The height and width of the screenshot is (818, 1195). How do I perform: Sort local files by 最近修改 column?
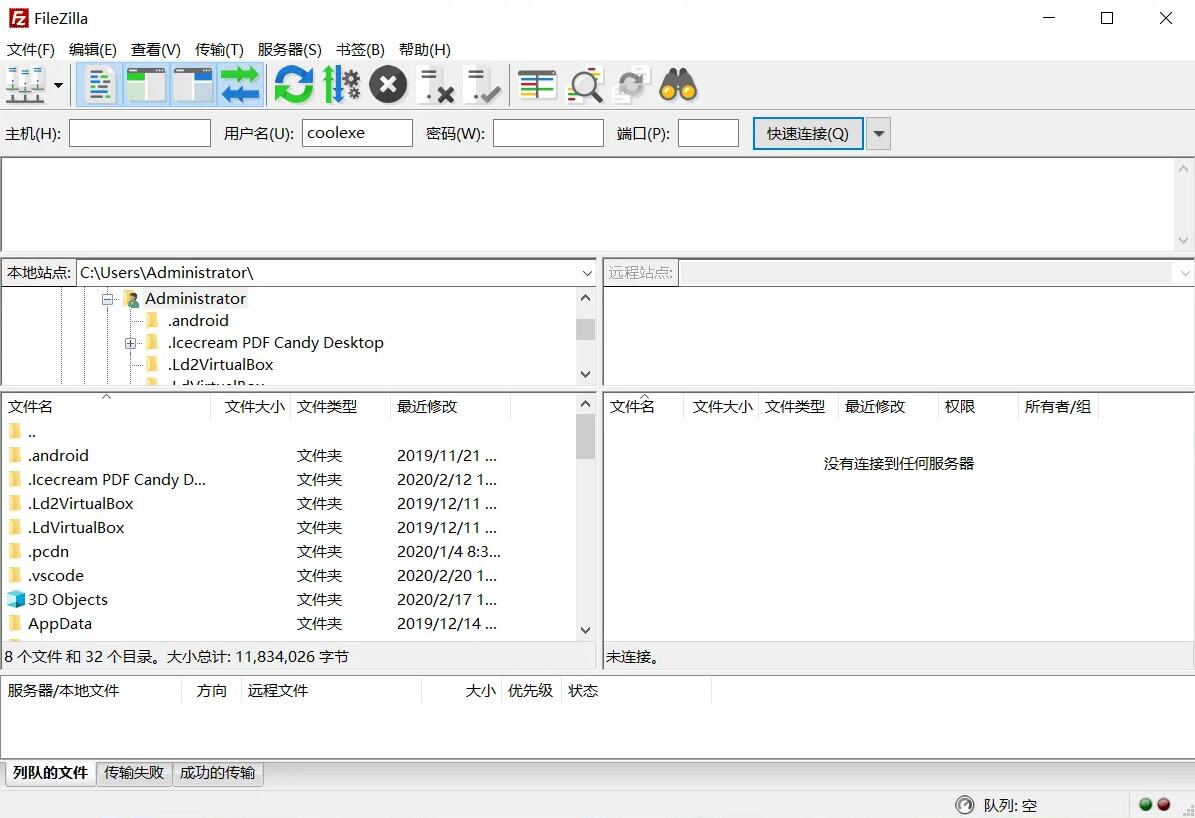450,406
